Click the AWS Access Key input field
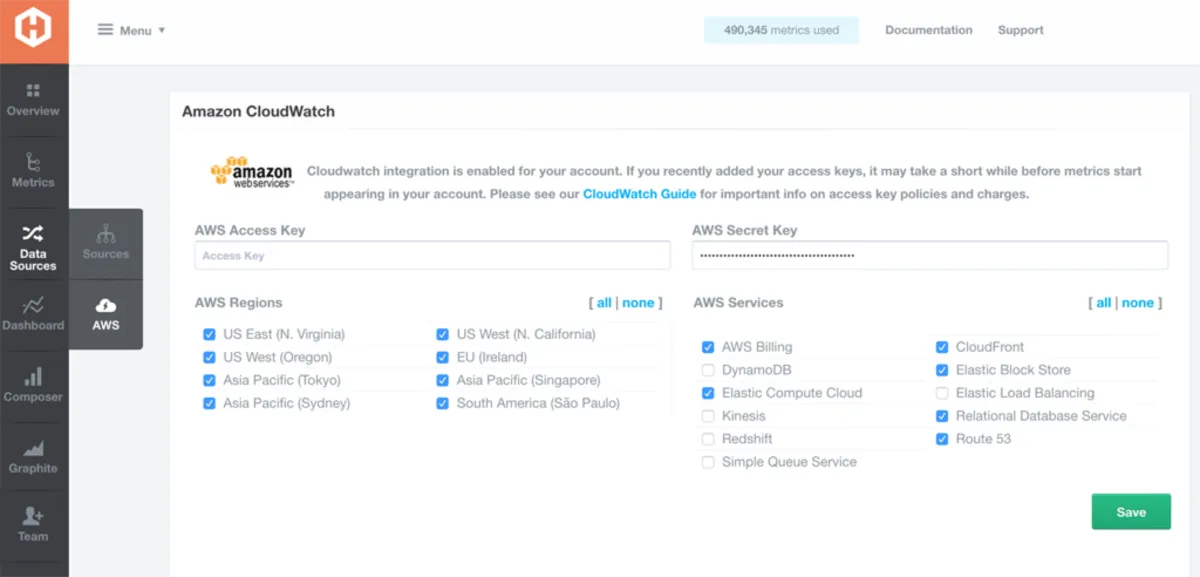1200x577 pixels. [432, 256]
